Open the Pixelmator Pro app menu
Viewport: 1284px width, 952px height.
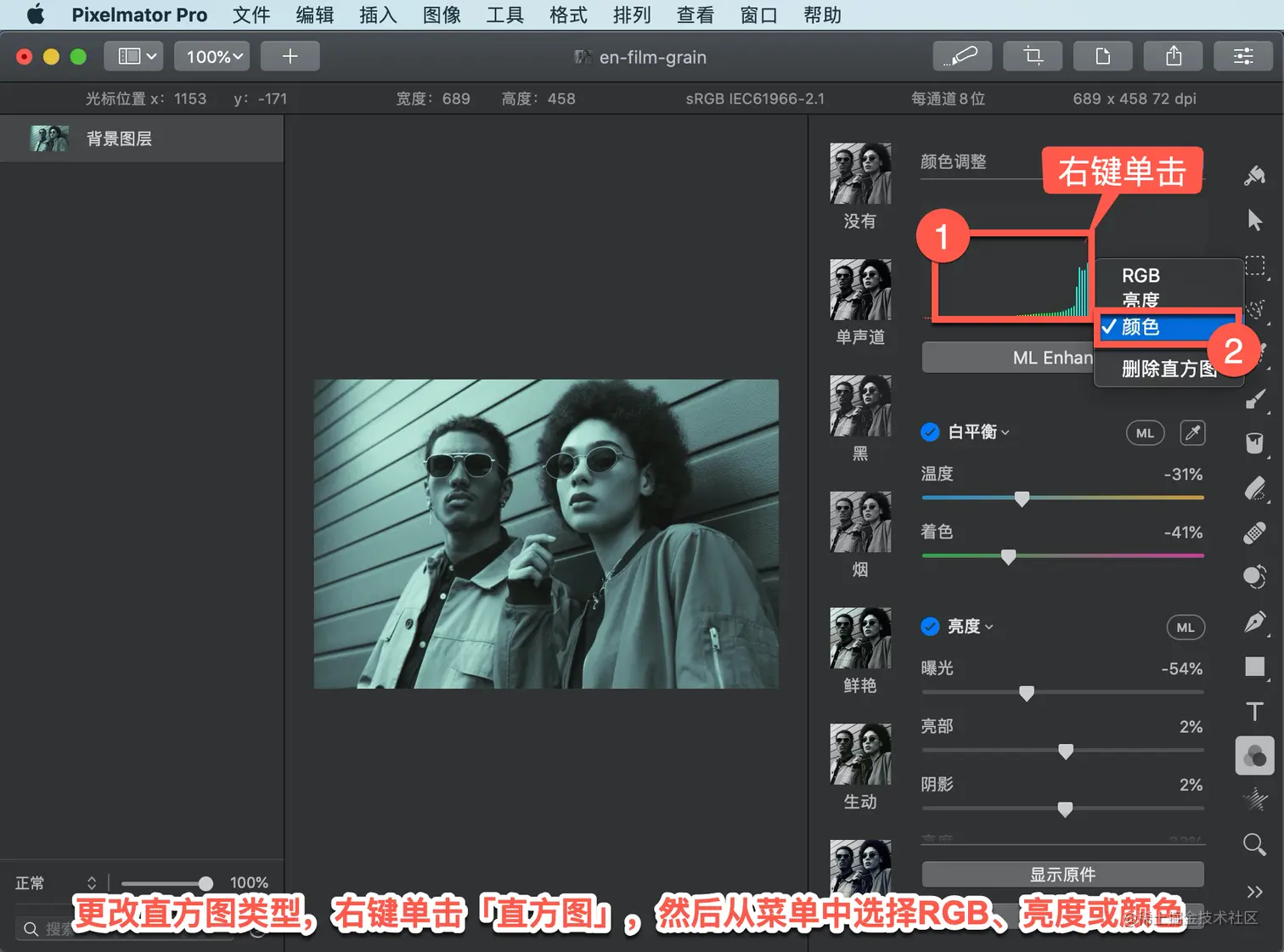click(x=139, y=15)
